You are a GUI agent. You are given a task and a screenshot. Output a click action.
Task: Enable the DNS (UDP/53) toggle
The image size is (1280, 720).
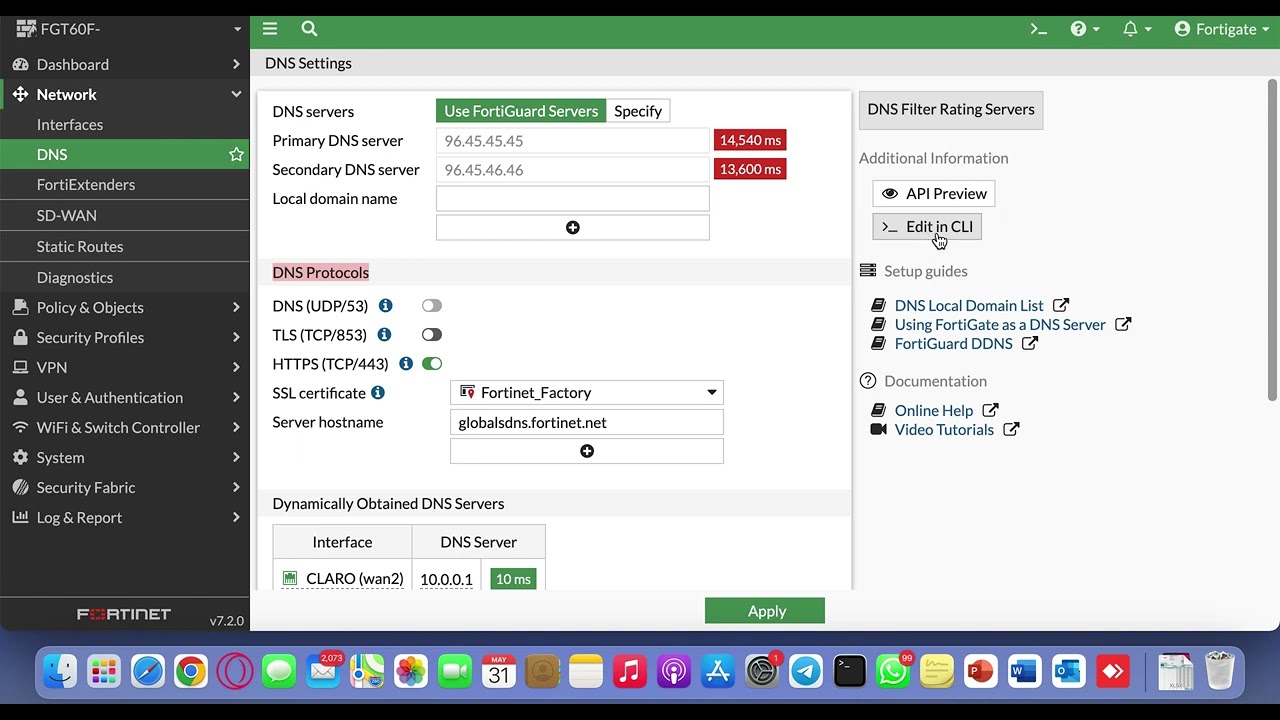coord(431,306)
